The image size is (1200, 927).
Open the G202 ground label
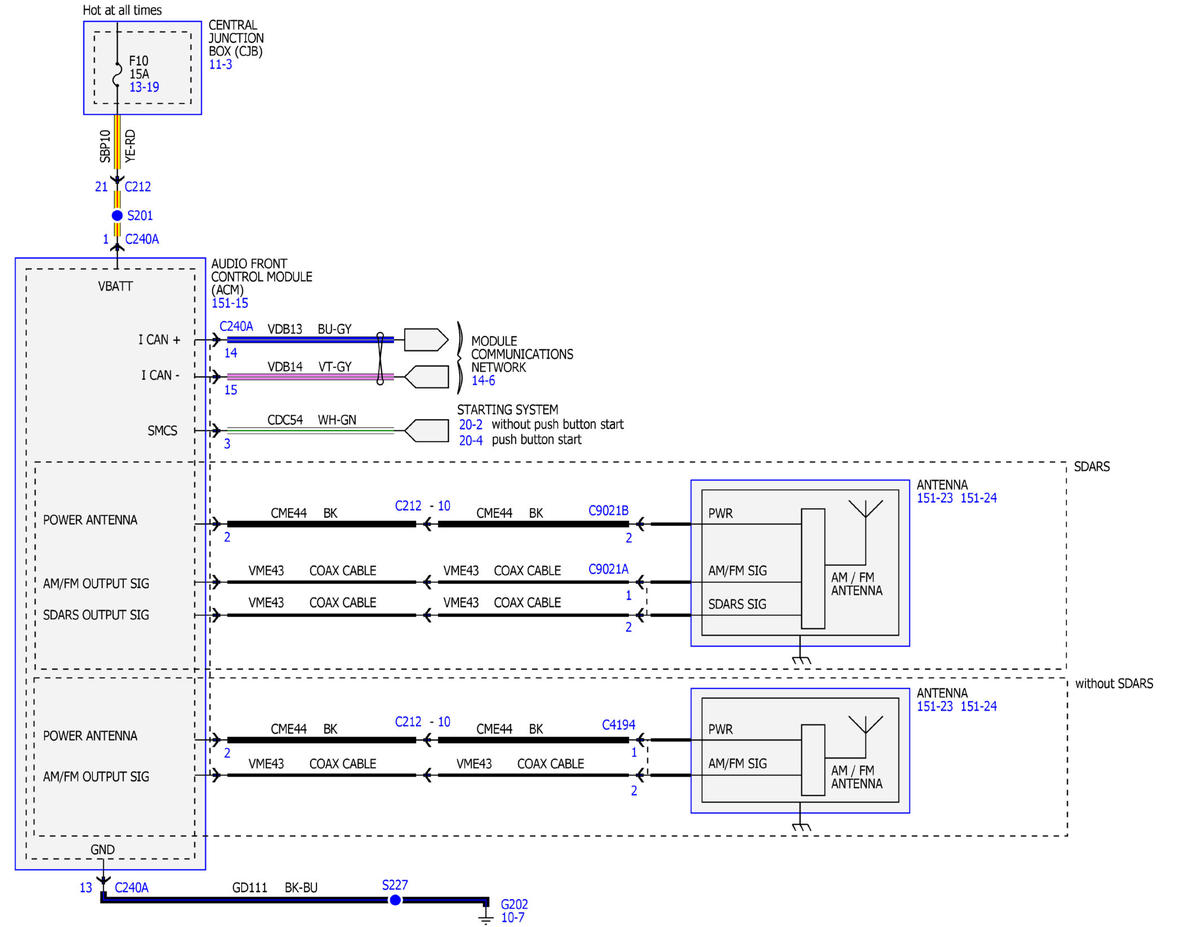pyautogui.click(x=514, y=903)
